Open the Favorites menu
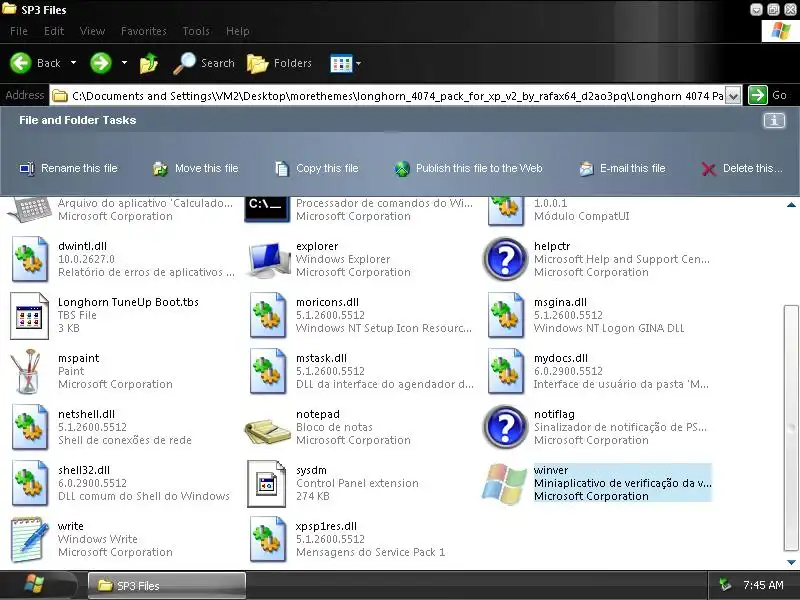 click(143, 31)
